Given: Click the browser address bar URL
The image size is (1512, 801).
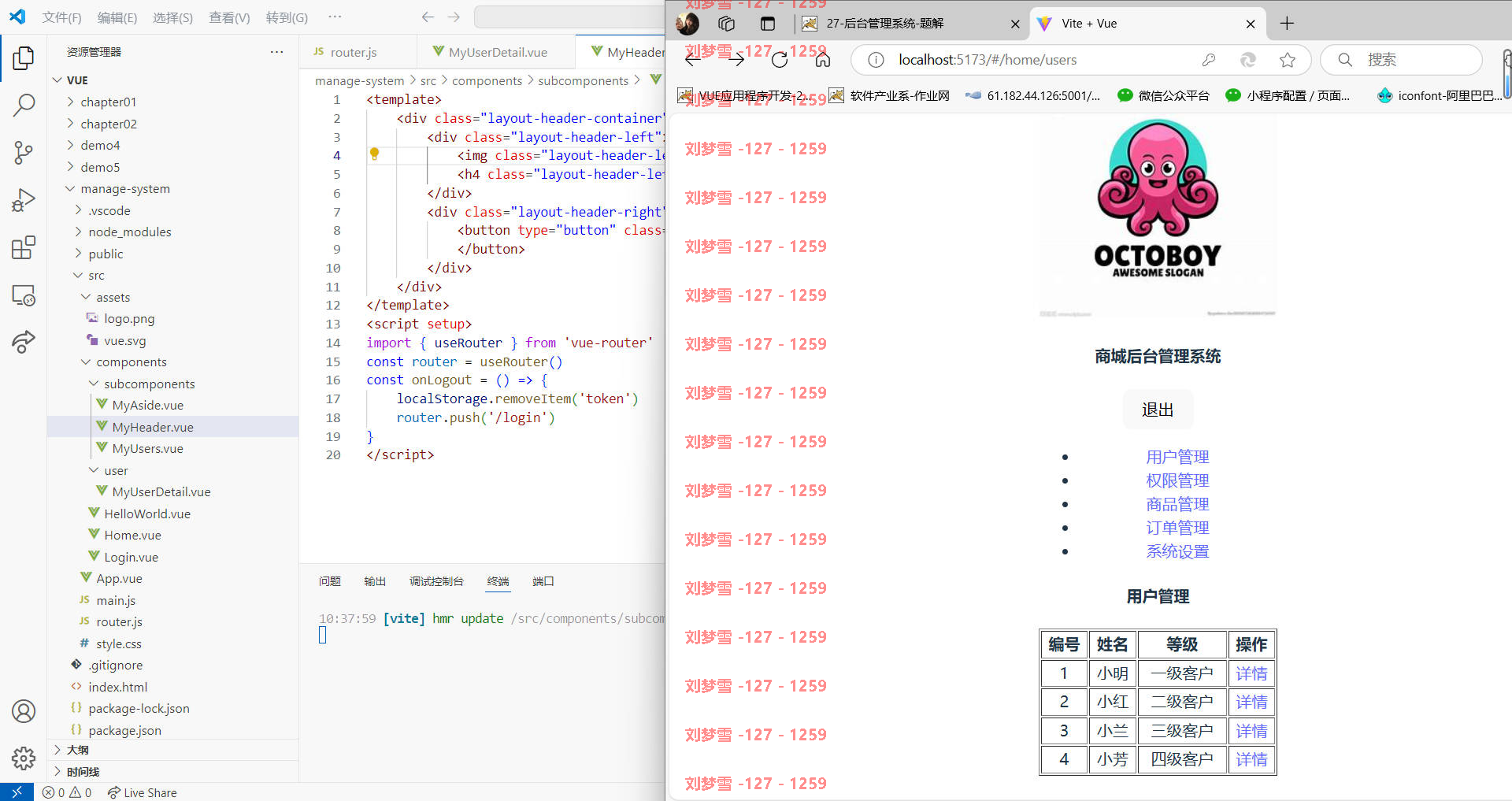Looking at the screenshot, I should click(988, 60).
